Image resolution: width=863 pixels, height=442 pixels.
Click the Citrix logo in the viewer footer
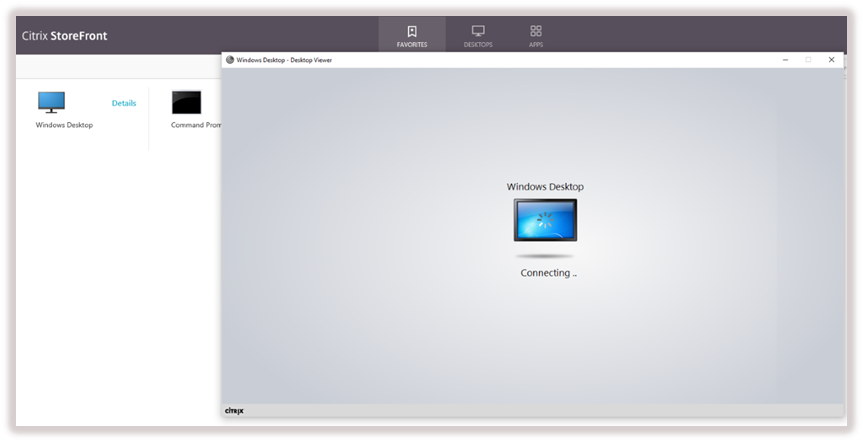point(234,411)
